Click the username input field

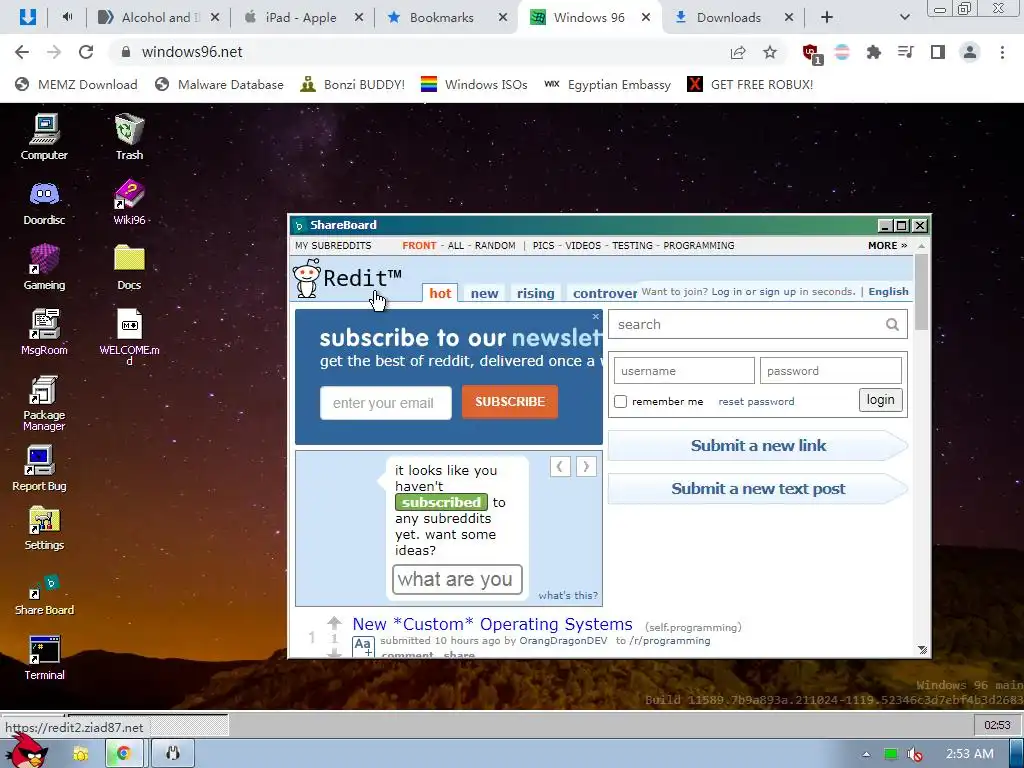tap(684, 371)
